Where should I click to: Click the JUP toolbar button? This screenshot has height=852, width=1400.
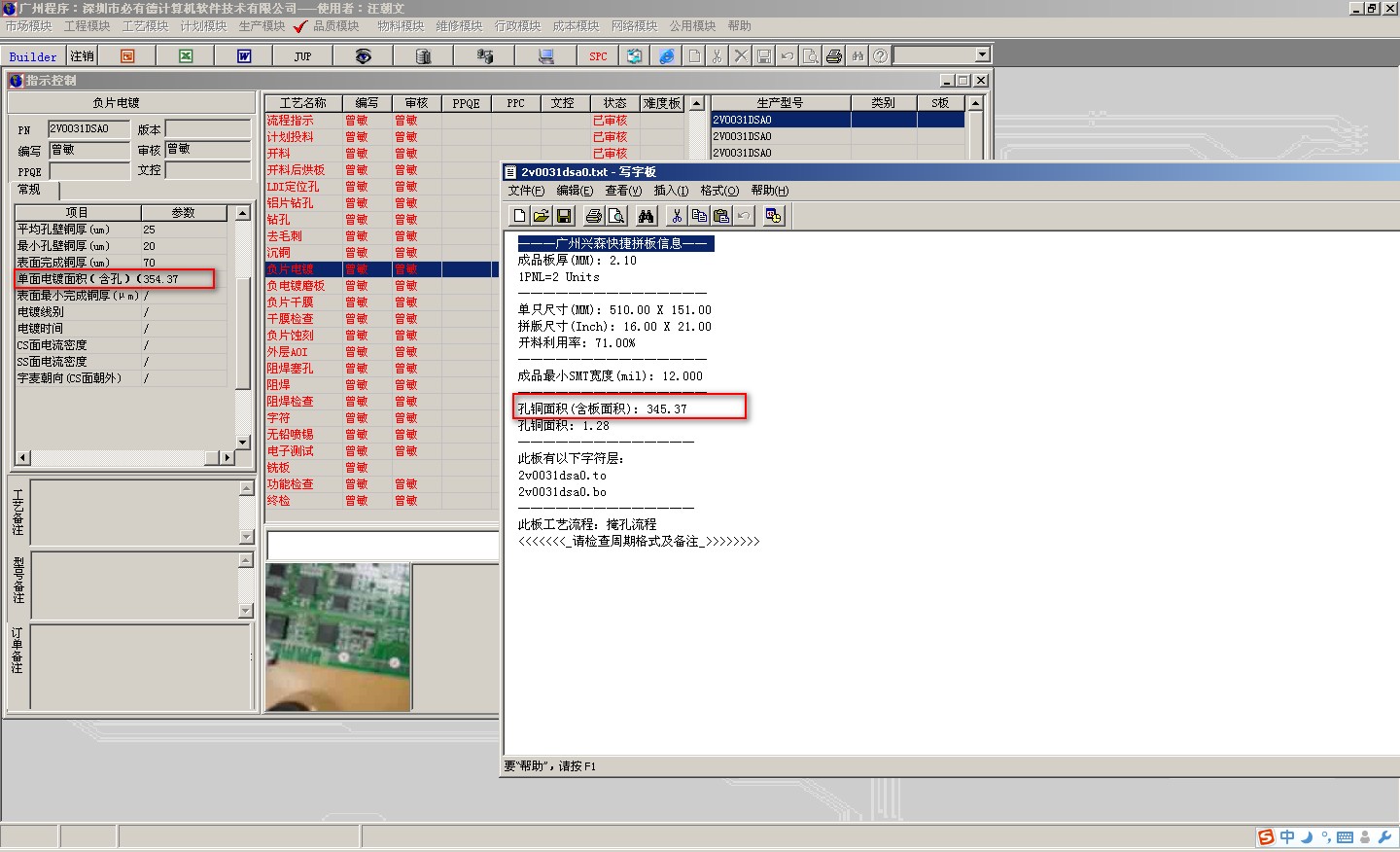tap(303, 56)
